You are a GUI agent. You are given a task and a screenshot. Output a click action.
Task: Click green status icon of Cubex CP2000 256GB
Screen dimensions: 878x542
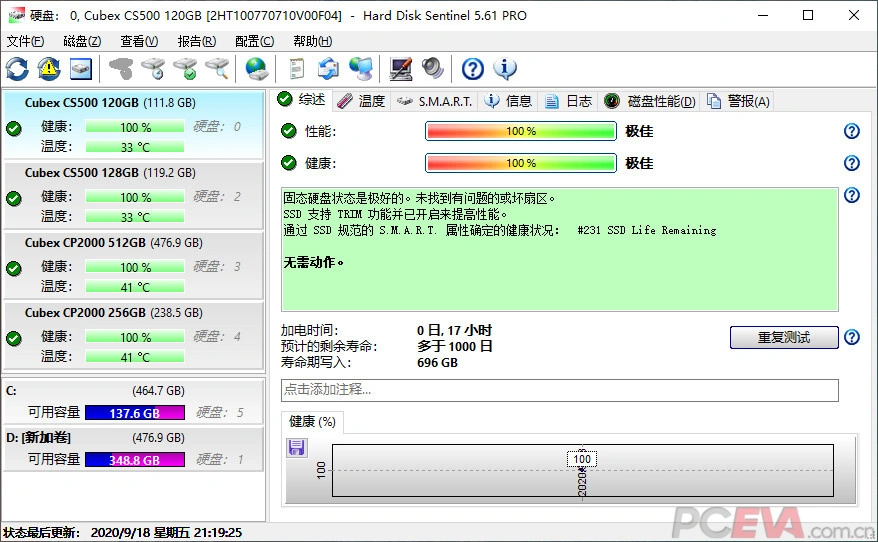[14, 338]
